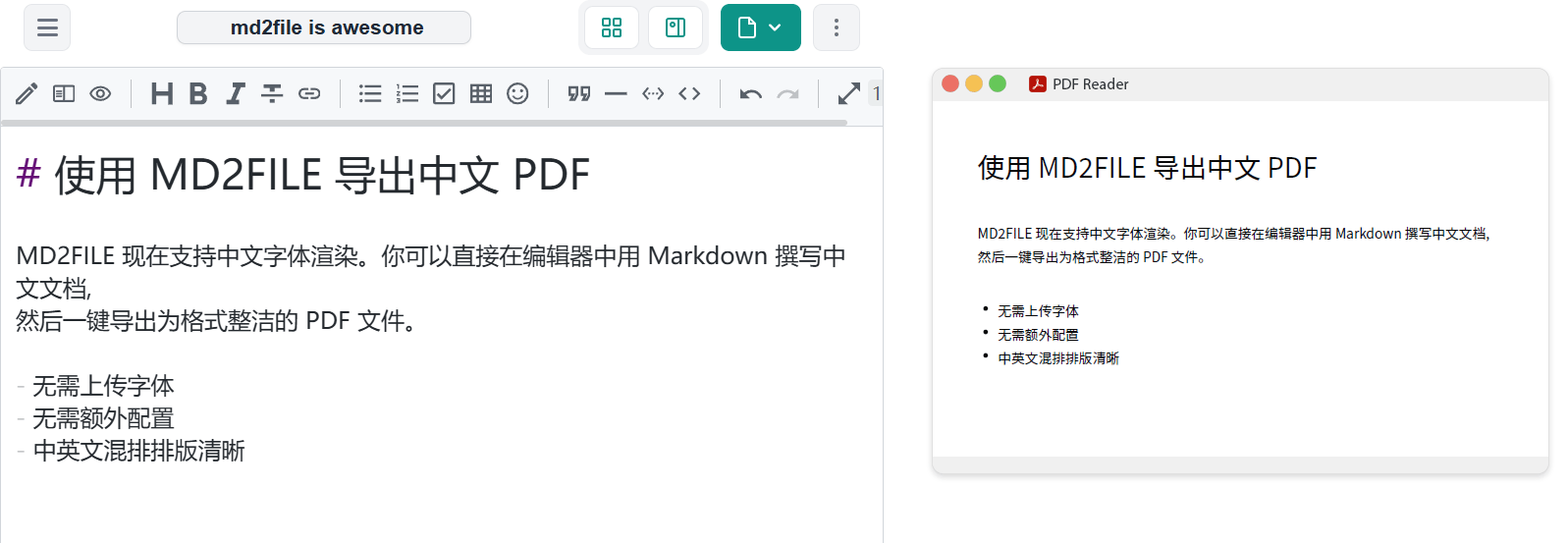The width and height of the screenshot is (1568, 543).
Task: Click PDF bullet 无需额外配置
Action: click(x=1038, y=335)
